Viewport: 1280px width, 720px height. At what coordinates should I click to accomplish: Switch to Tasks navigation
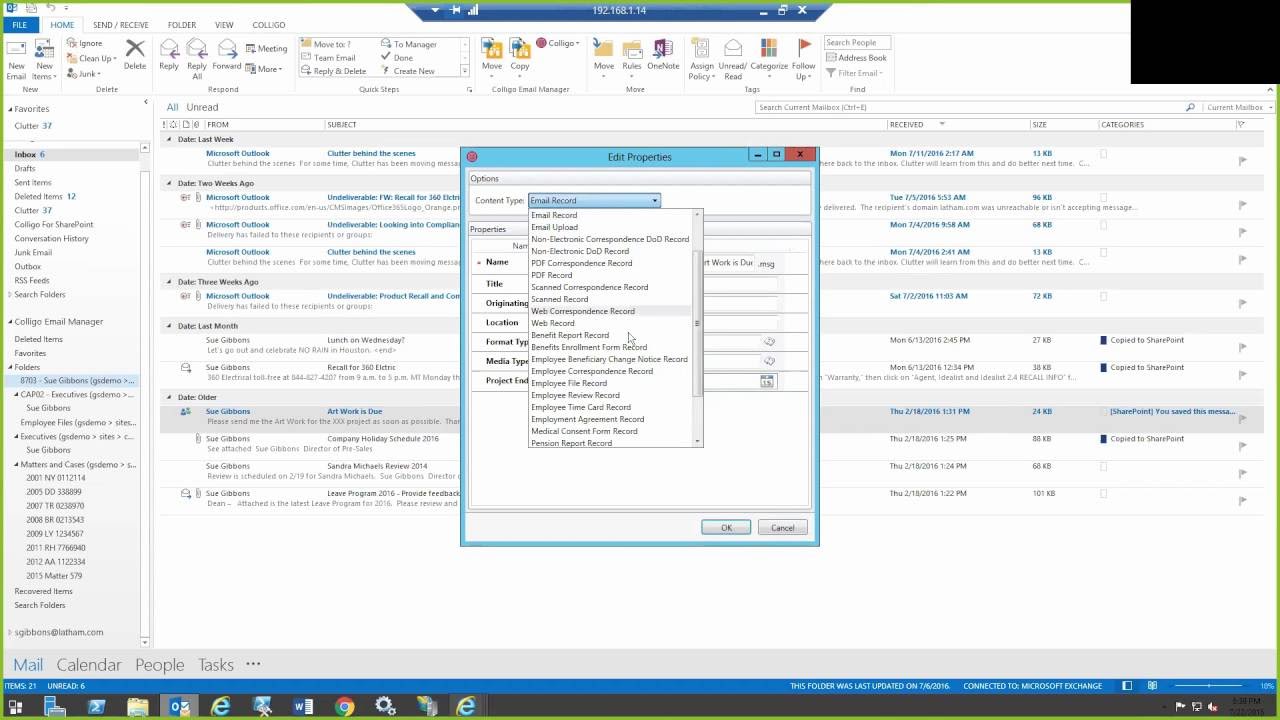(x=216, y=665)
